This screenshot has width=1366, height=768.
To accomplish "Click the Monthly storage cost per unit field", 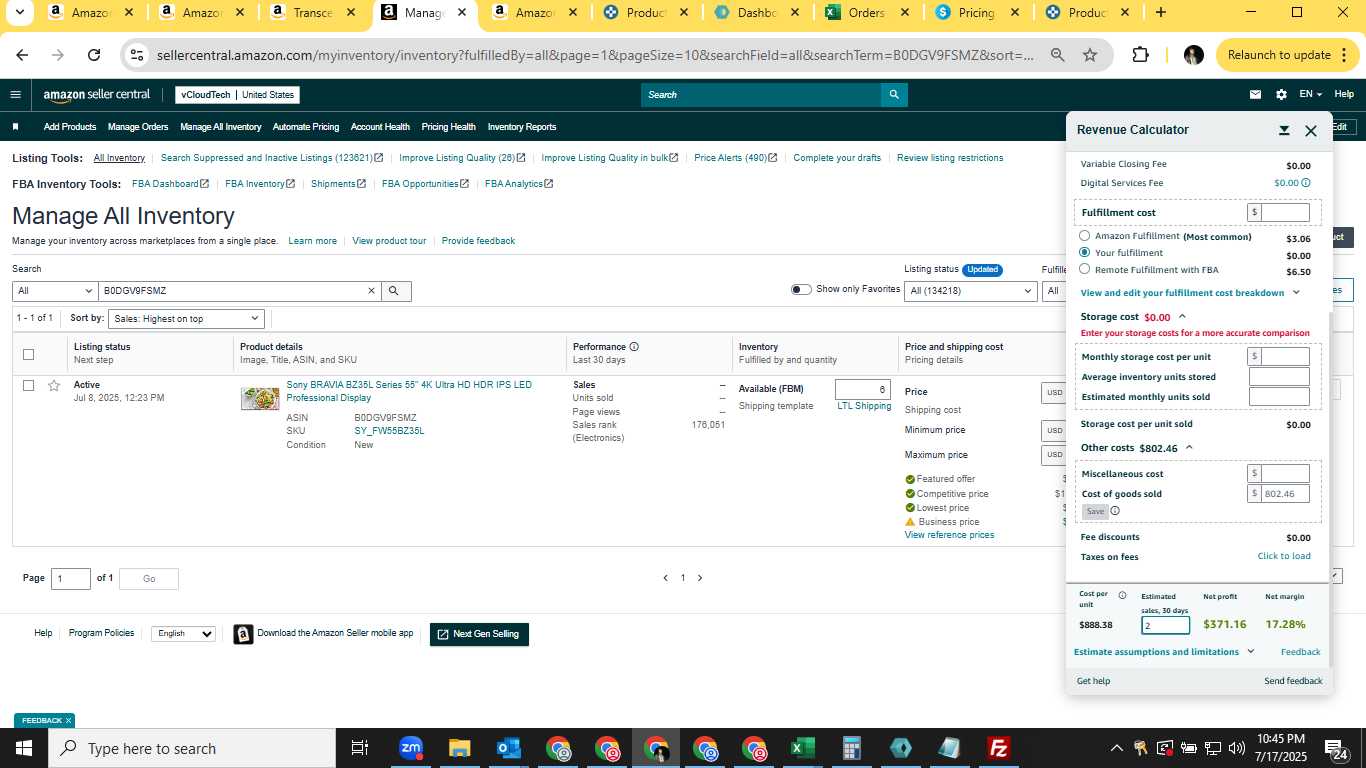I will 1285,356.
